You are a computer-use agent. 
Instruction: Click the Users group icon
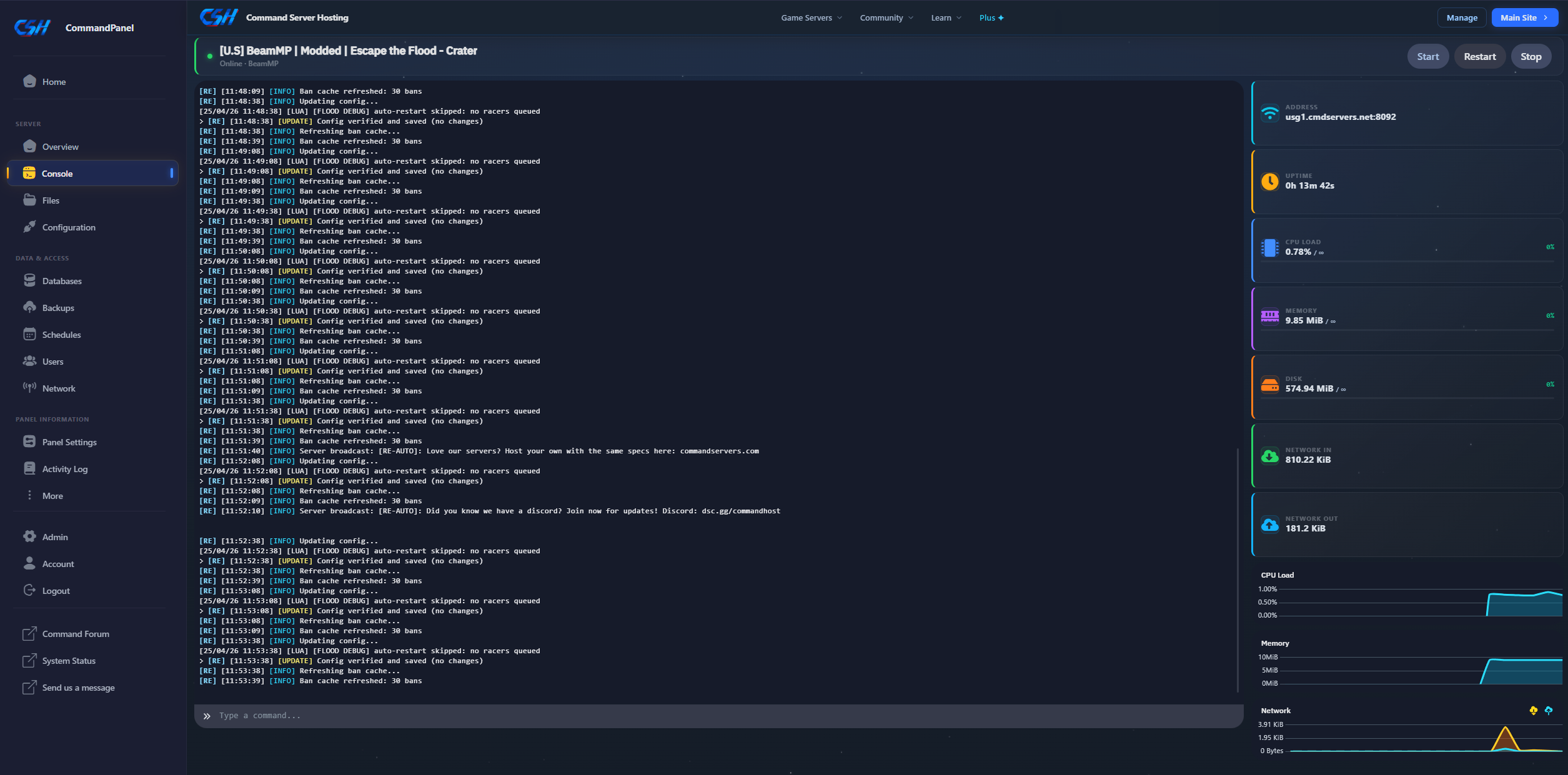[29, 361]
